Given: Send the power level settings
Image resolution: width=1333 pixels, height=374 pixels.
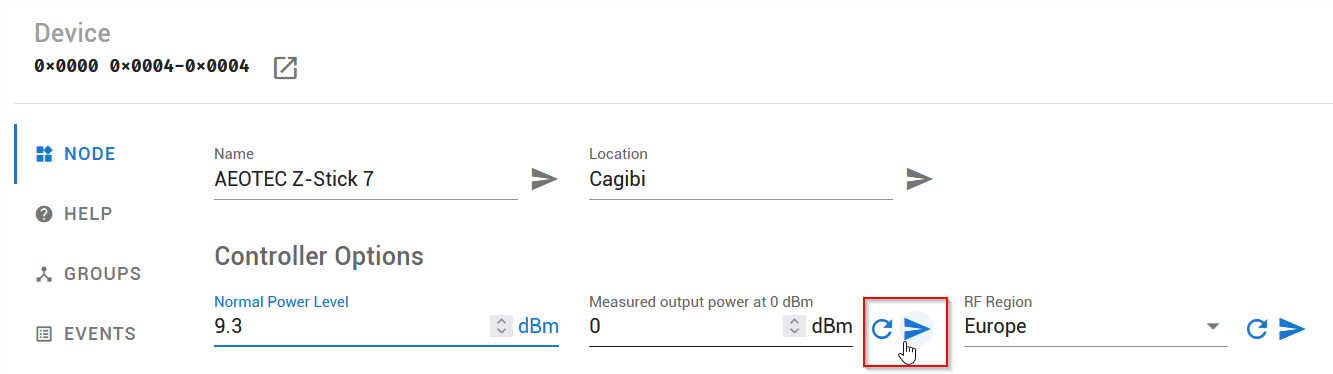Looking at the screenshot, I should click(x=917, y=328).
